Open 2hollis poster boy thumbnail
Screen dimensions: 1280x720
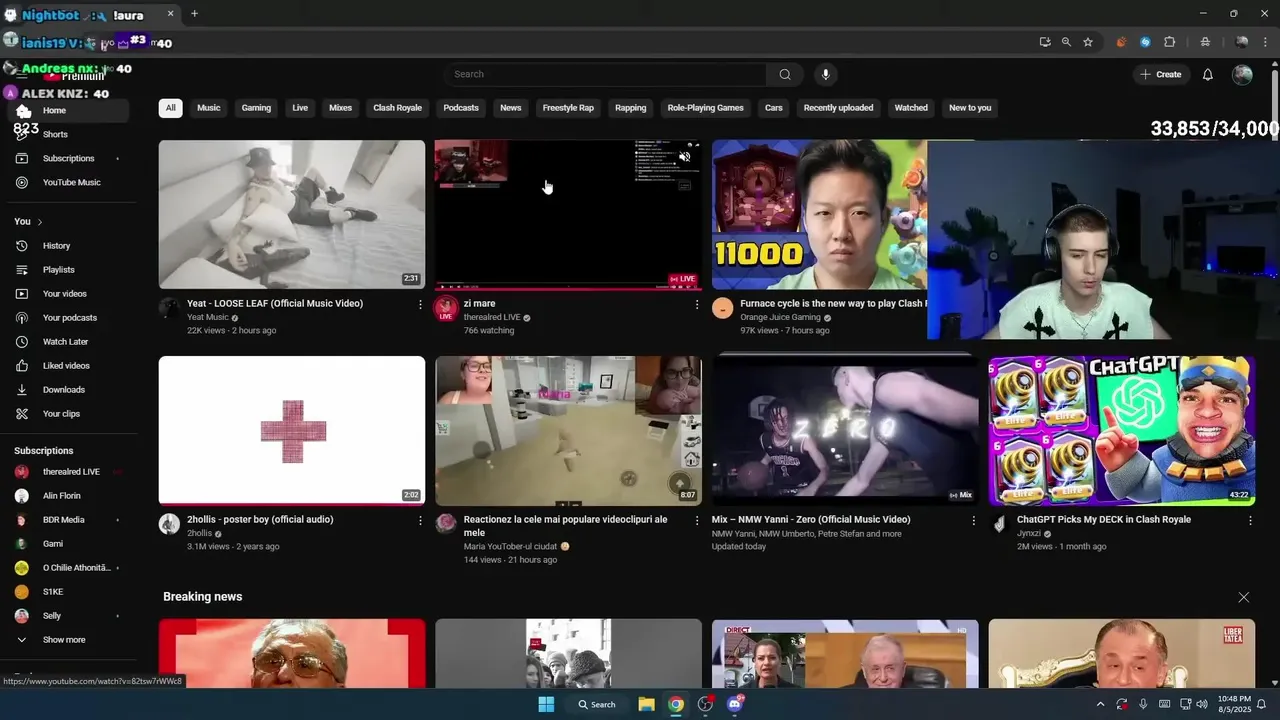coord(292,431)
